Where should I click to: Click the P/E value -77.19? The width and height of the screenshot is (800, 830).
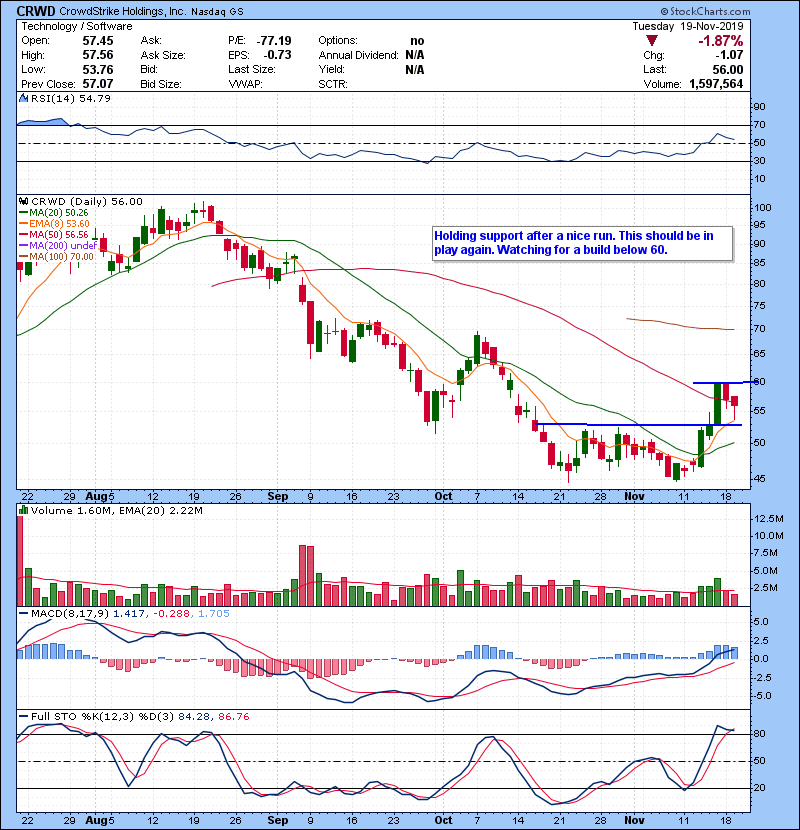pos(274,41)
